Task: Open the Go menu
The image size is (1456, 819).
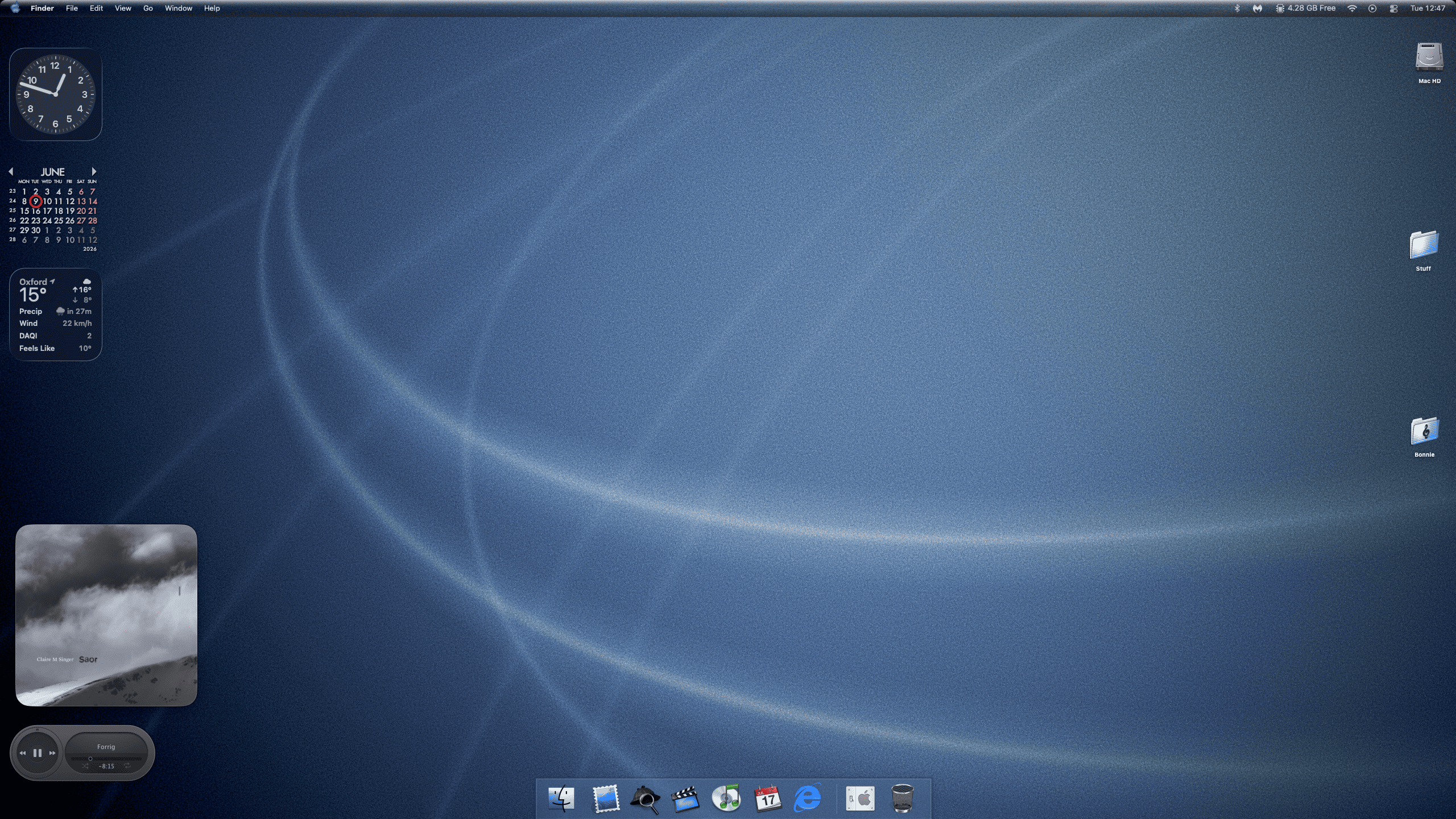Action: (148, 8)
